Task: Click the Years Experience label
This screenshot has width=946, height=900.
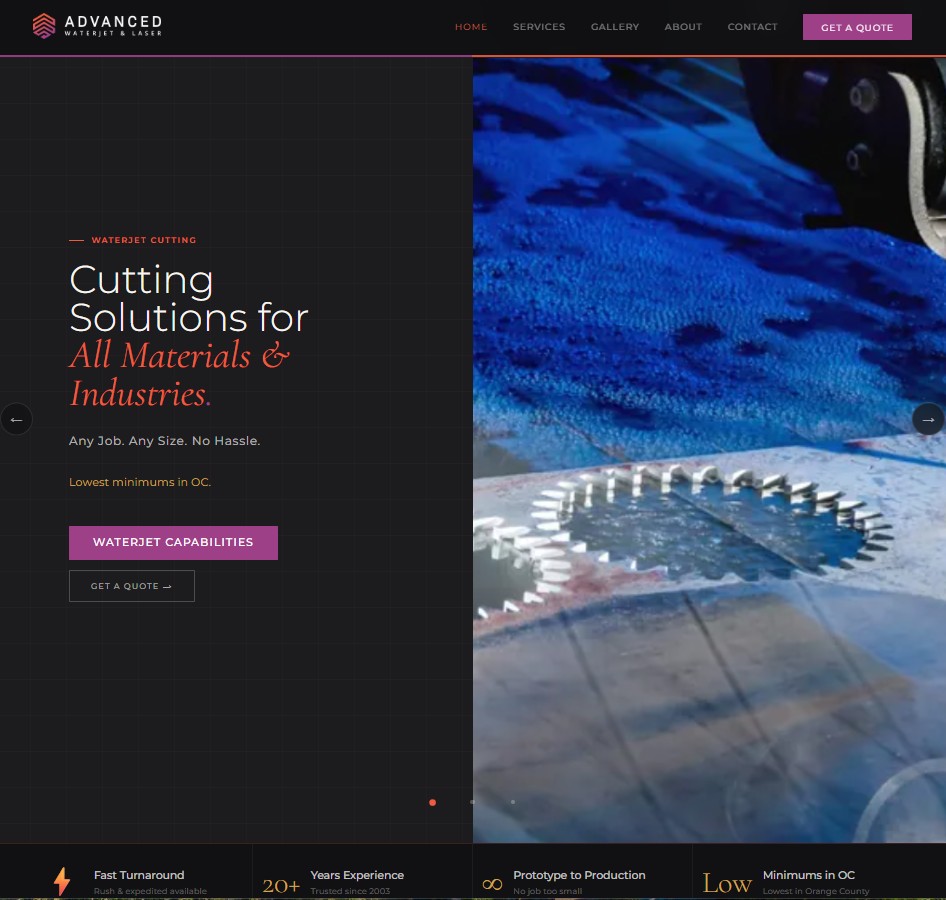Action: pos(357,875)
